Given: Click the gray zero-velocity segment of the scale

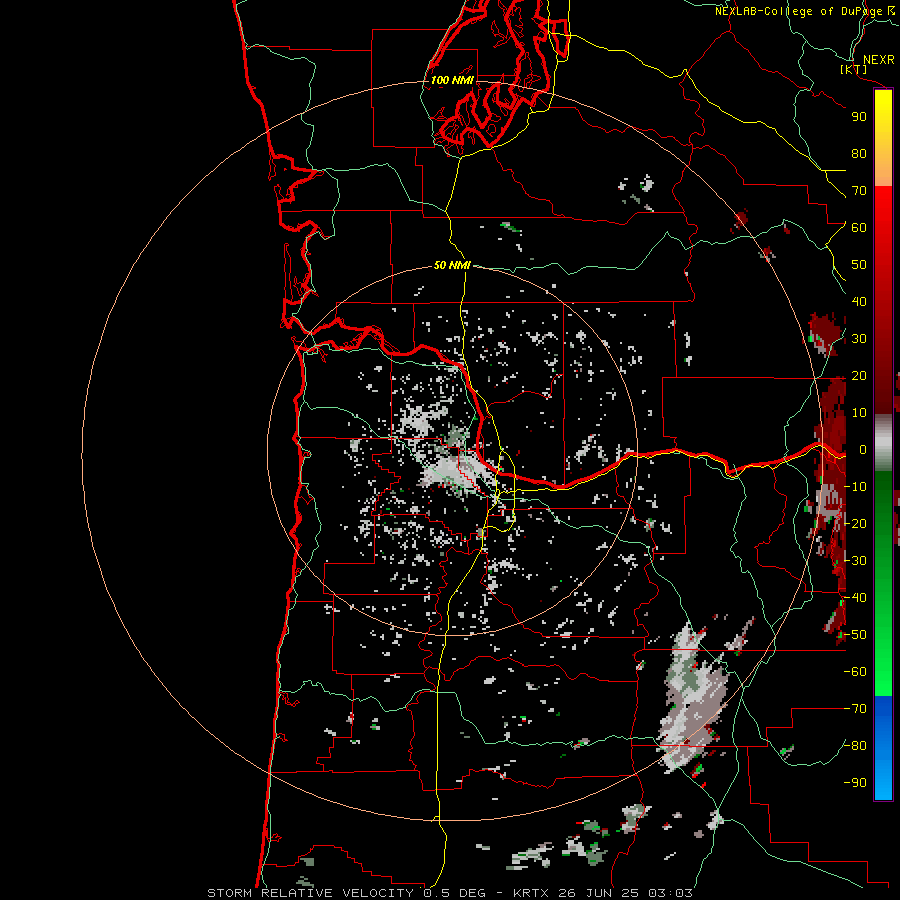Looking at the screenshot, I should coord(883,443).
